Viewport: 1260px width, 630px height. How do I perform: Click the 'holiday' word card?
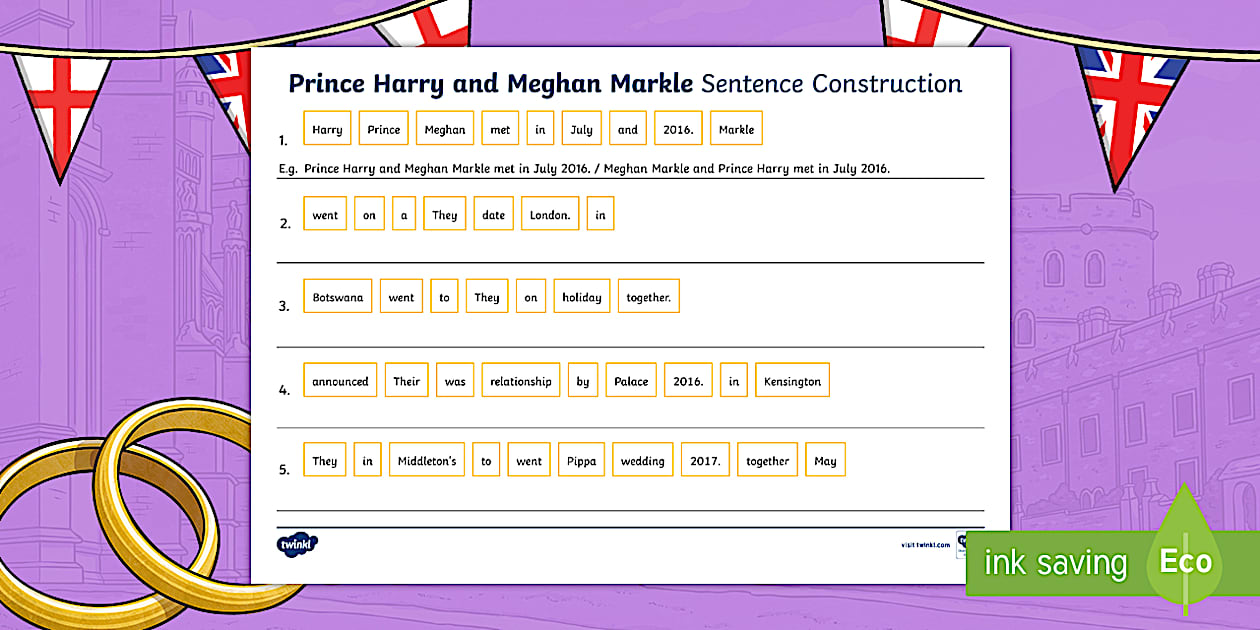click(582, 297)
